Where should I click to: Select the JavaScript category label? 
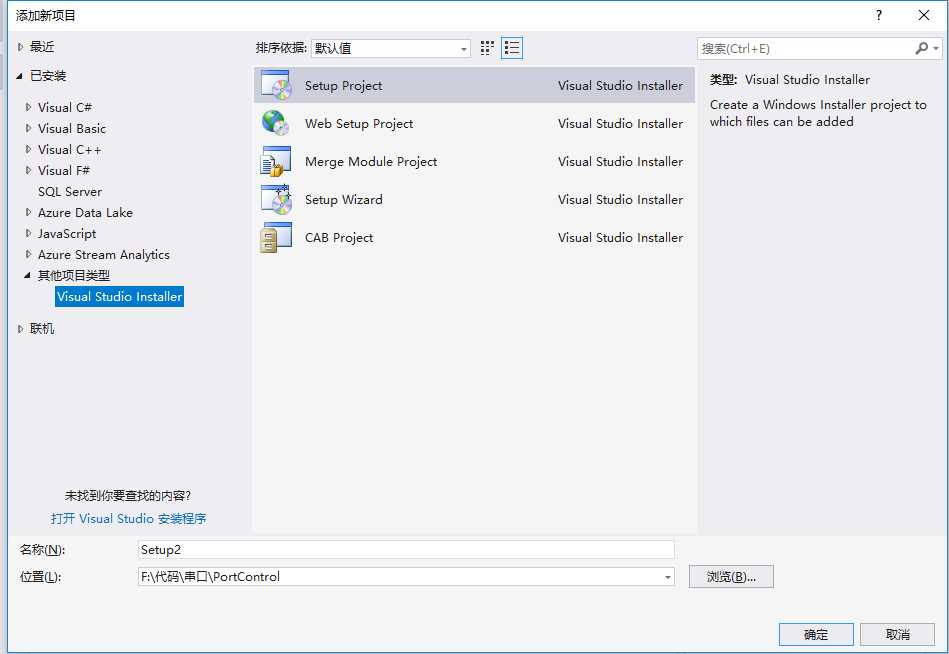(67, 234)
